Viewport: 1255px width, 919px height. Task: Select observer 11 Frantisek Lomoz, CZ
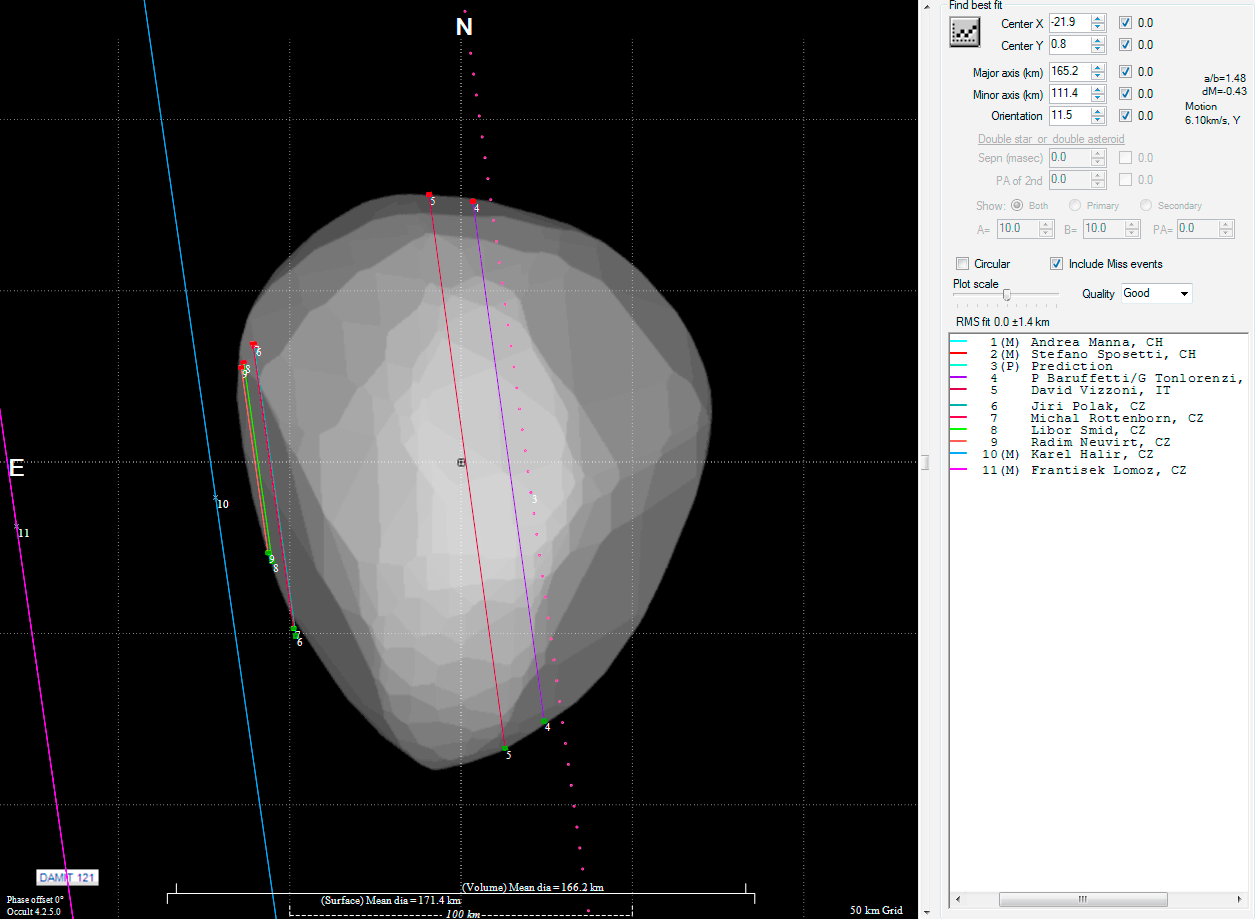1097,470
